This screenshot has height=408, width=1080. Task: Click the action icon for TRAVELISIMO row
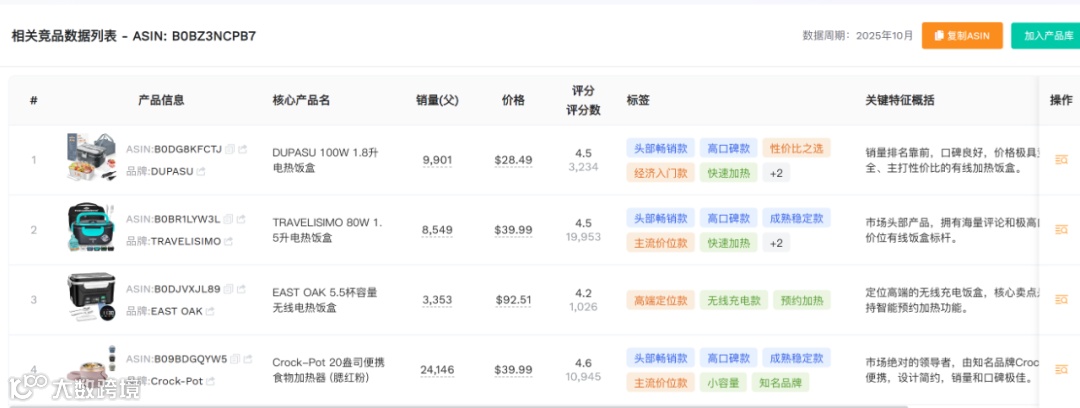1061,230
